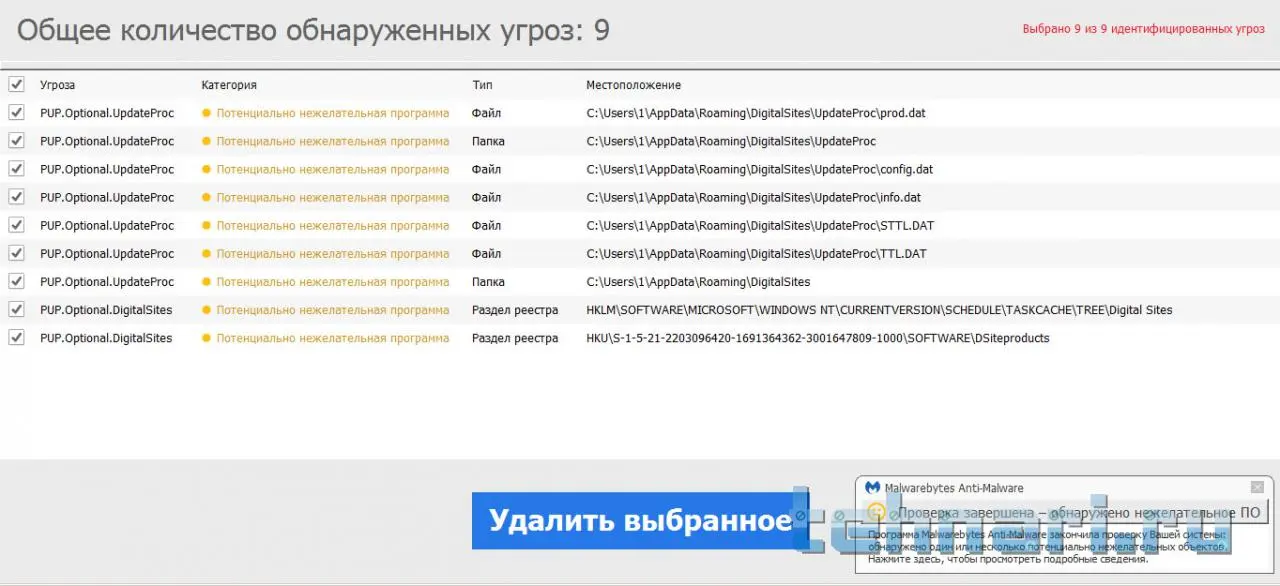This screenshot has height=586, width=1280.
Task: Click the yellow category dot in HKU row
Action: point(207,338)
